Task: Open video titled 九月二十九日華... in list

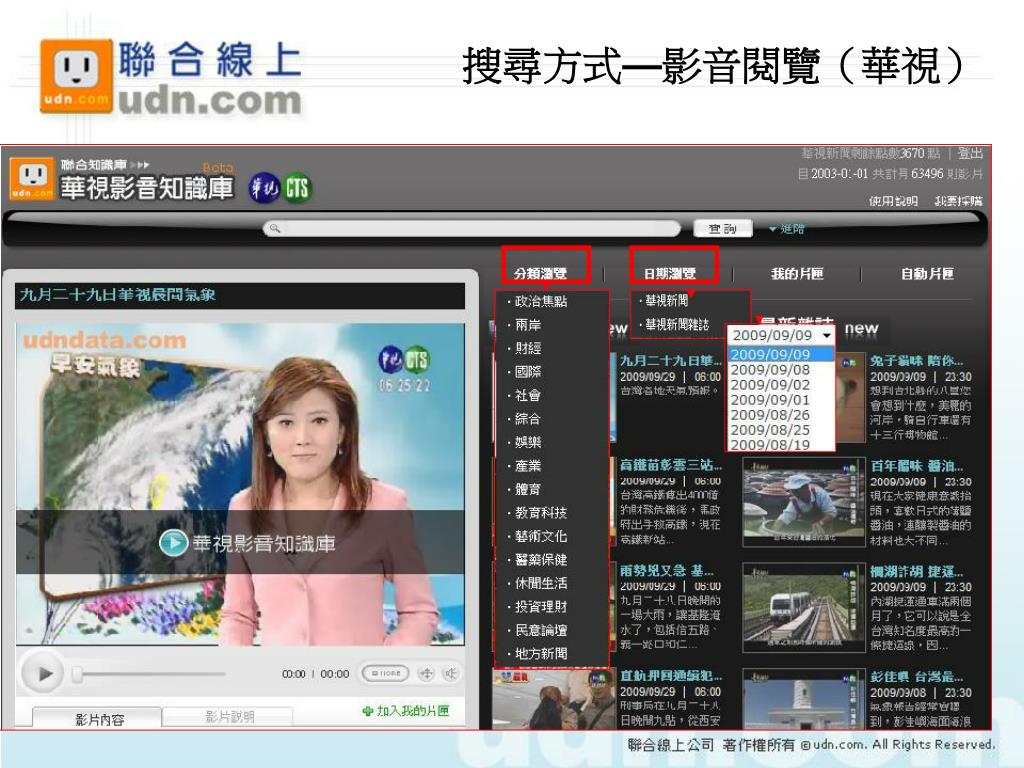Action: (671, 360)
